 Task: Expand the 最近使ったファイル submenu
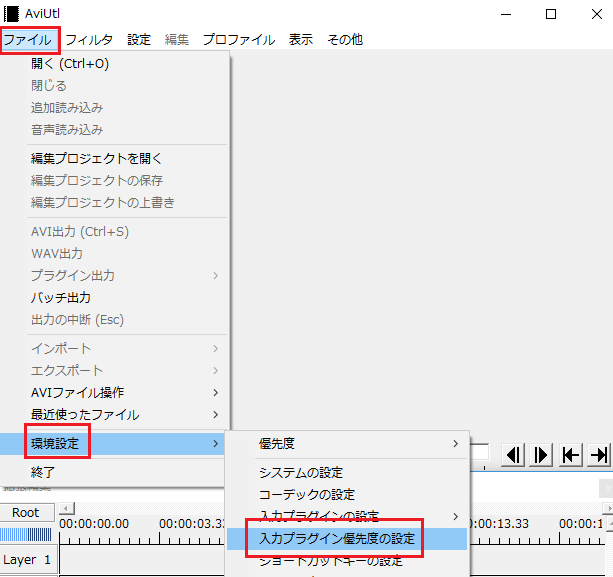113,414
